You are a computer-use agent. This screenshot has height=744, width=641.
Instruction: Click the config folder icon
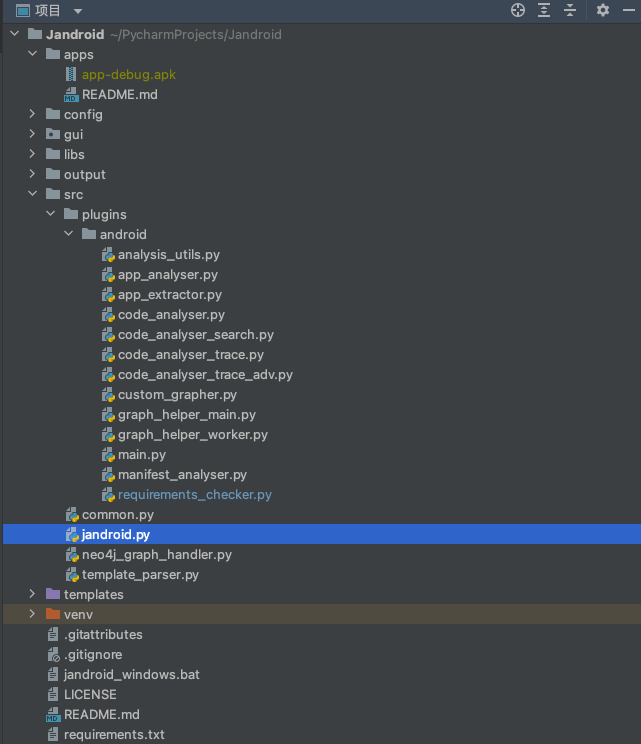[x=53, y=114]
